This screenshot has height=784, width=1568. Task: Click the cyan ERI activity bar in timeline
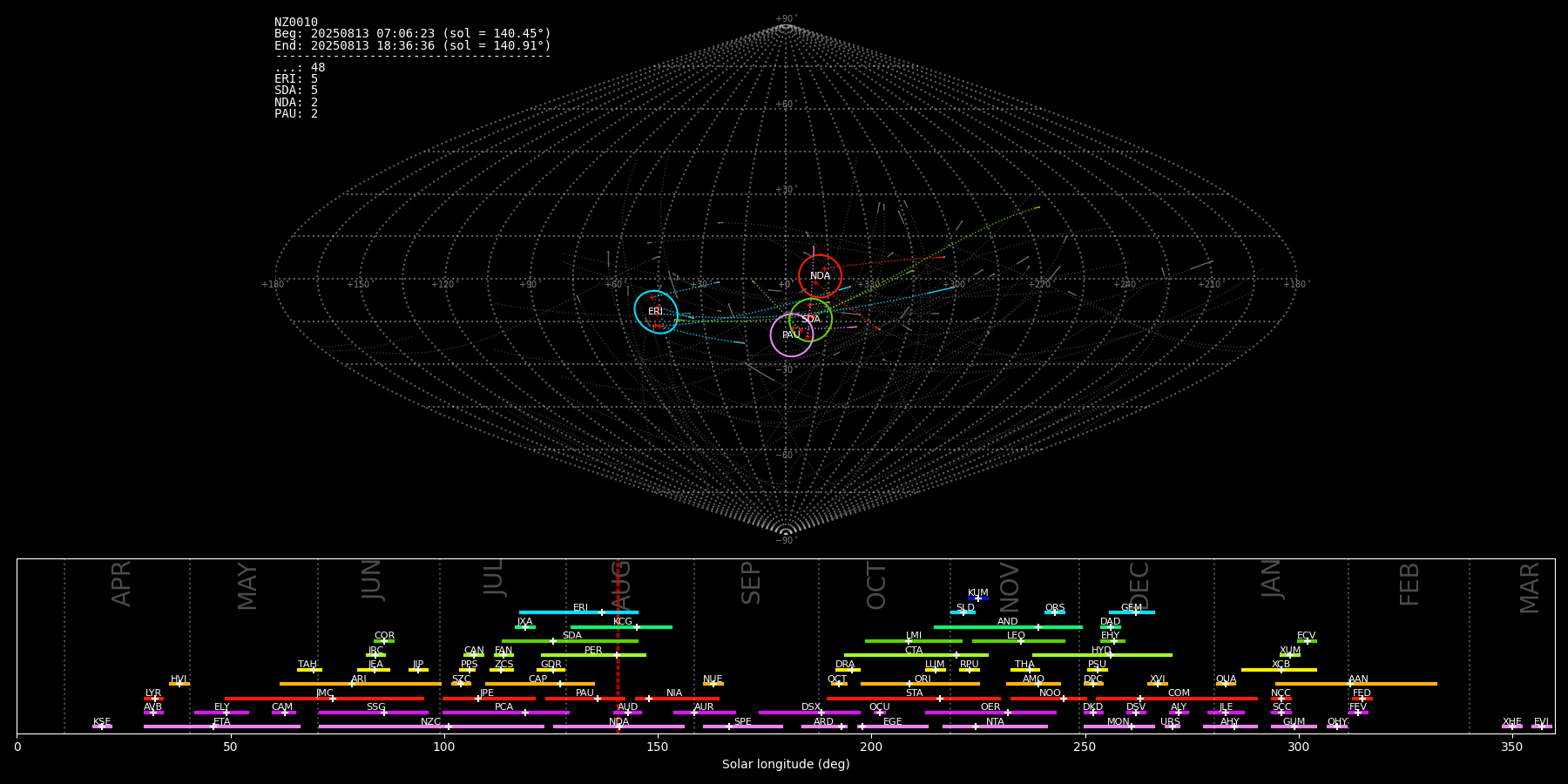coord(578,612)
